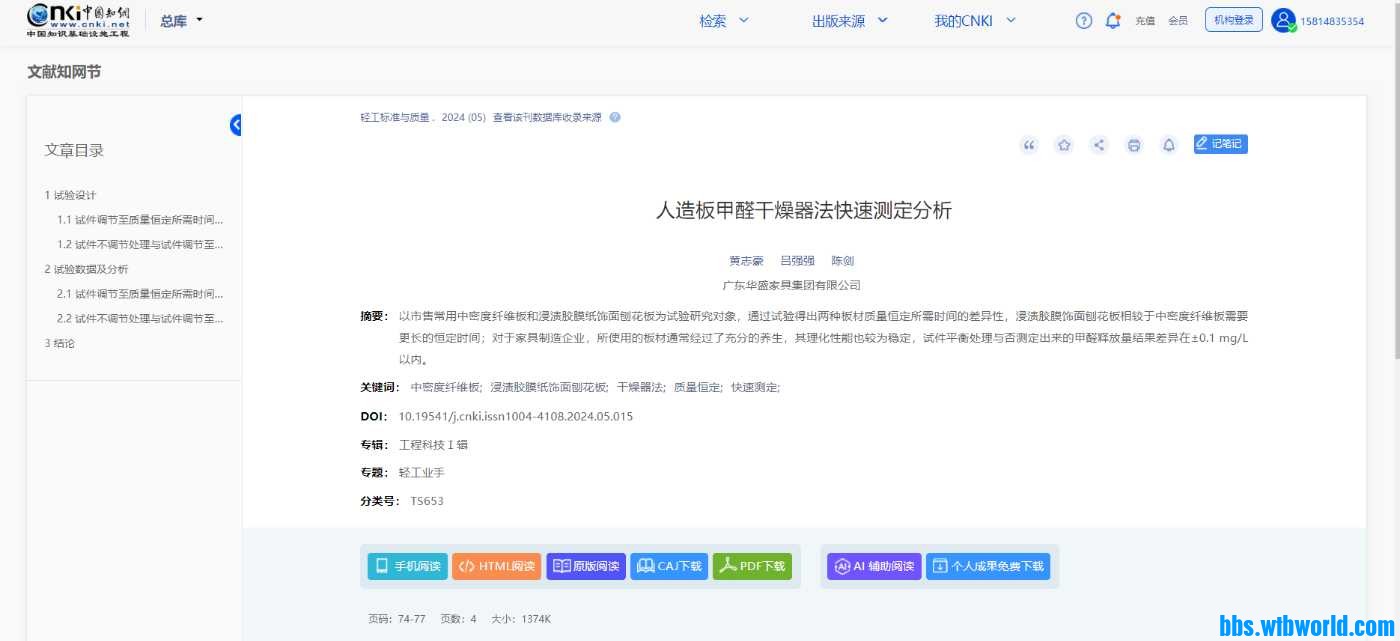Collapse the 文章目录 sidebar with the blue arrow

click(236, 125)
